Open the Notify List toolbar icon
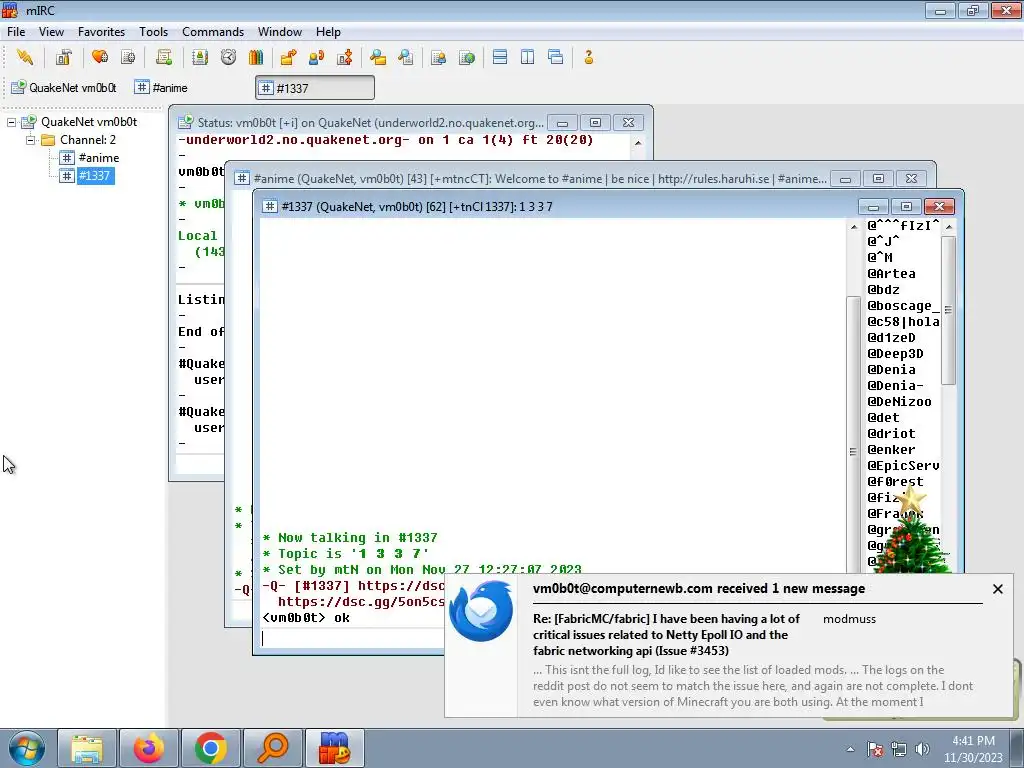The image size is (1024, 768). click(438, 57)
